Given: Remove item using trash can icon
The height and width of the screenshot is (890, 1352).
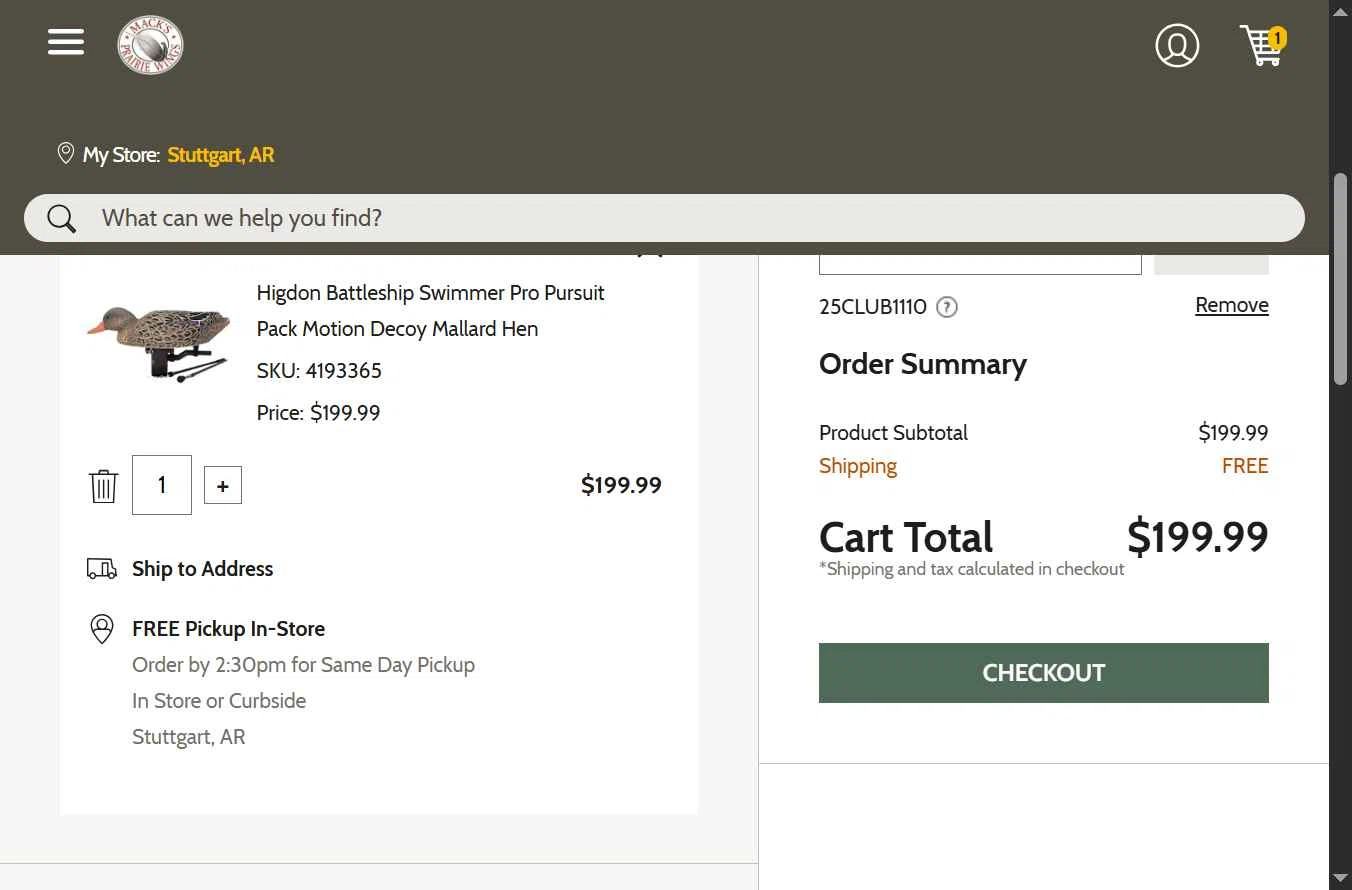Looking at the screenshot, I should click(103, 486).
